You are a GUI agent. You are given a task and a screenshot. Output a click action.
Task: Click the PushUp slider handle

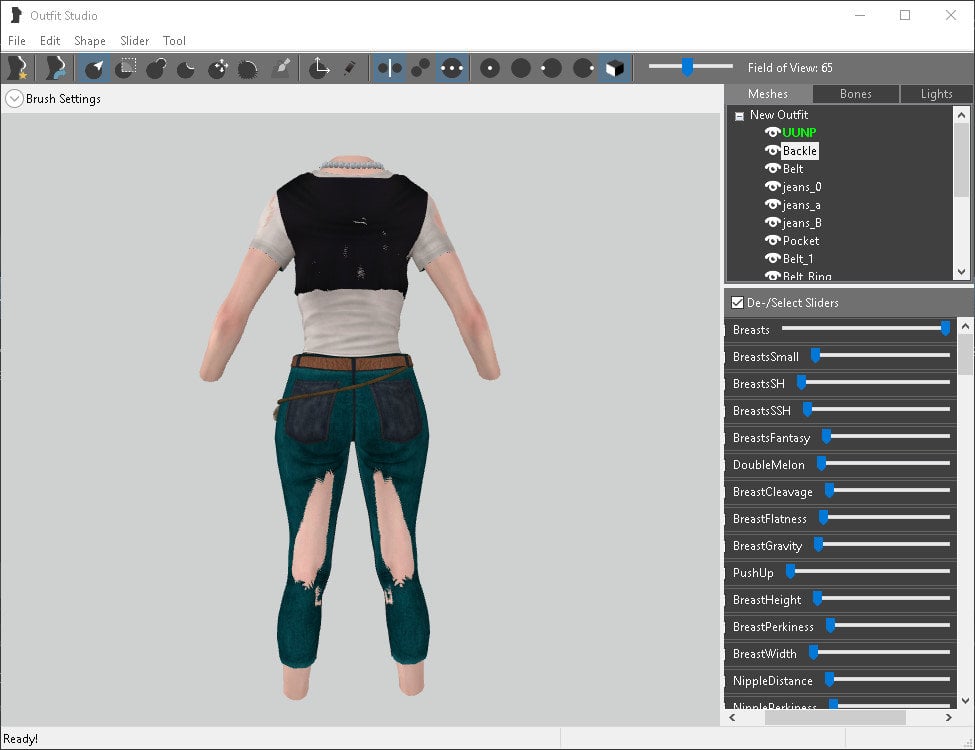(x=790, y=572)
